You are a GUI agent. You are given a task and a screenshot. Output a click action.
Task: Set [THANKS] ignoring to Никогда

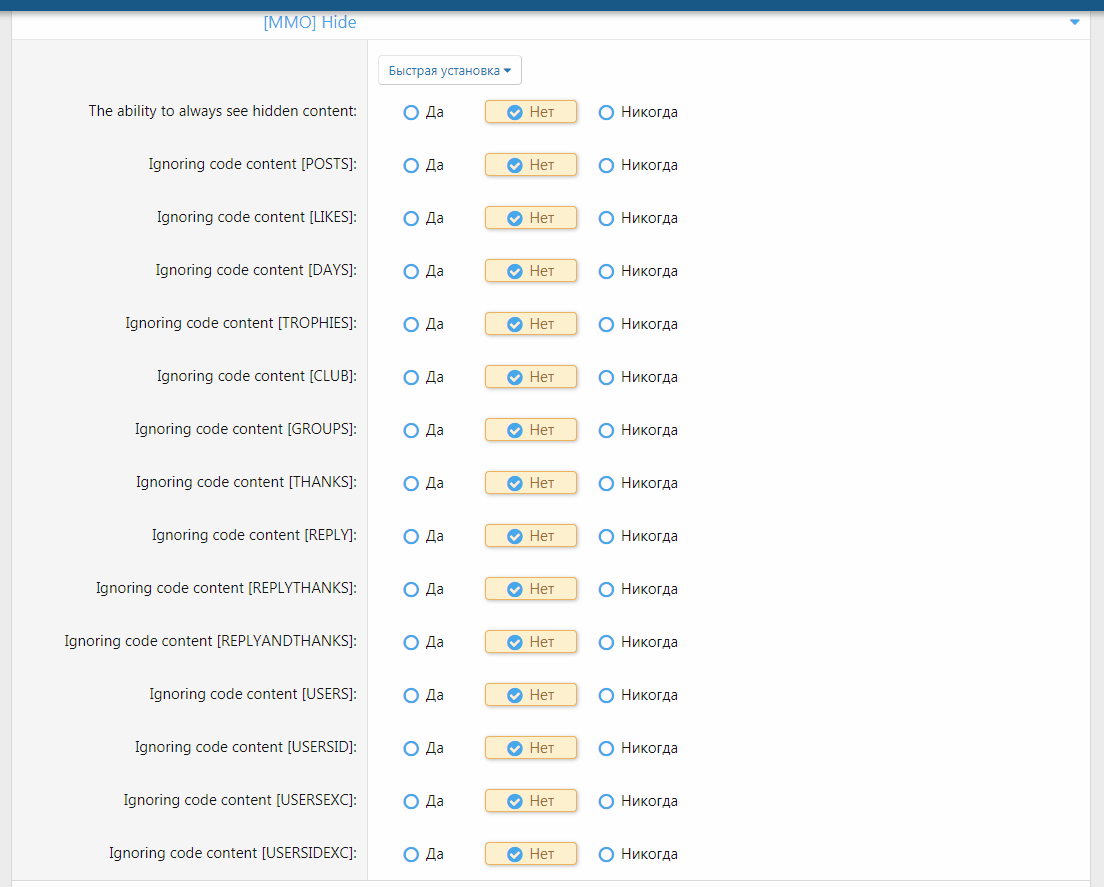606,484
